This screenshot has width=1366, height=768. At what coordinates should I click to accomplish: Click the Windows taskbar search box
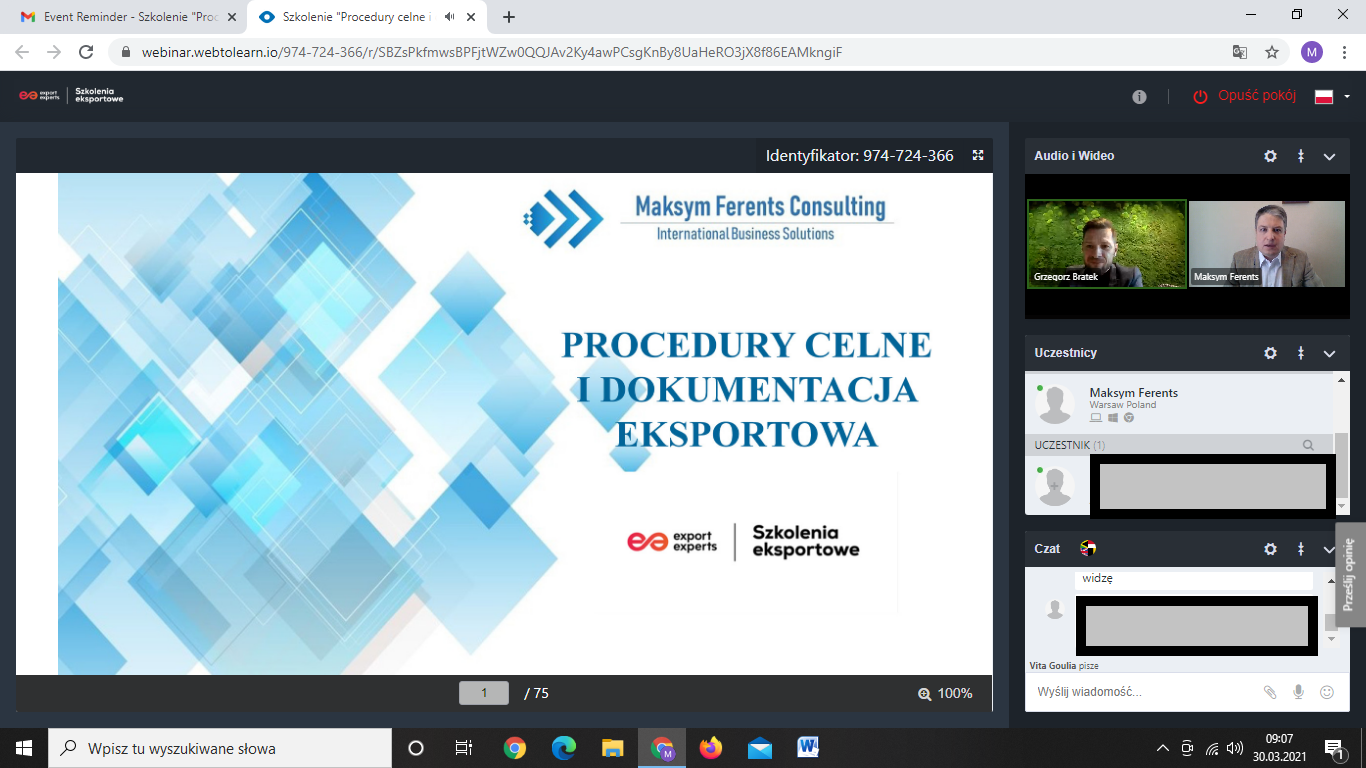[x=220, y=748]
